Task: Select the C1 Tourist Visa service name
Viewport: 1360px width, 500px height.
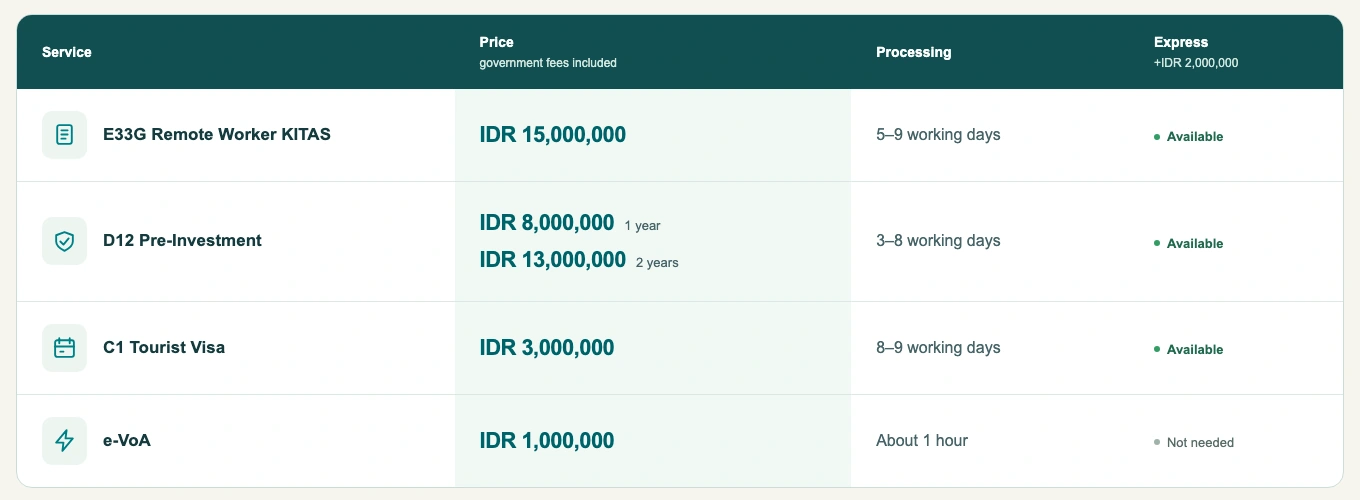Action: pos(164,348)
